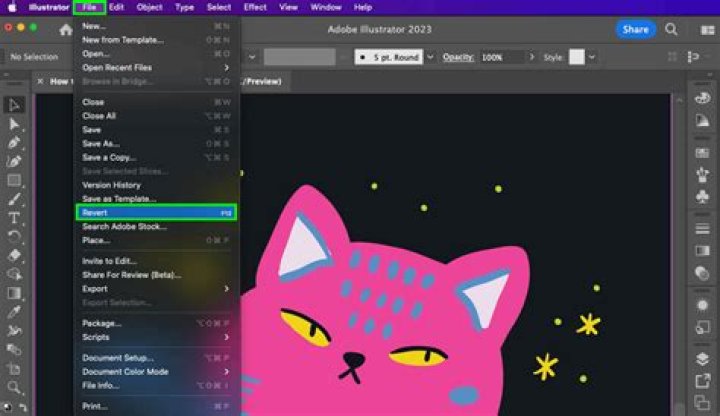The width and height of the screenshot is (720, 416).
Task: Open the Apple menu
Action: pos(12,7)
